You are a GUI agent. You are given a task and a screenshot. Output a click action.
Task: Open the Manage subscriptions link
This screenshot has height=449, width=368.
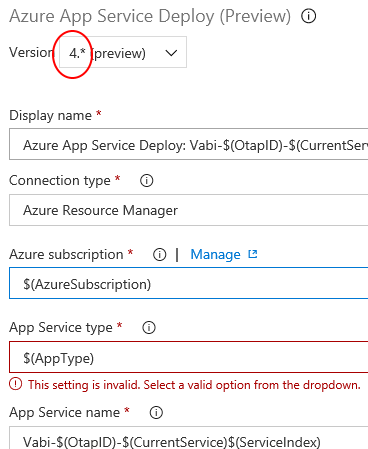click(215, 255)
